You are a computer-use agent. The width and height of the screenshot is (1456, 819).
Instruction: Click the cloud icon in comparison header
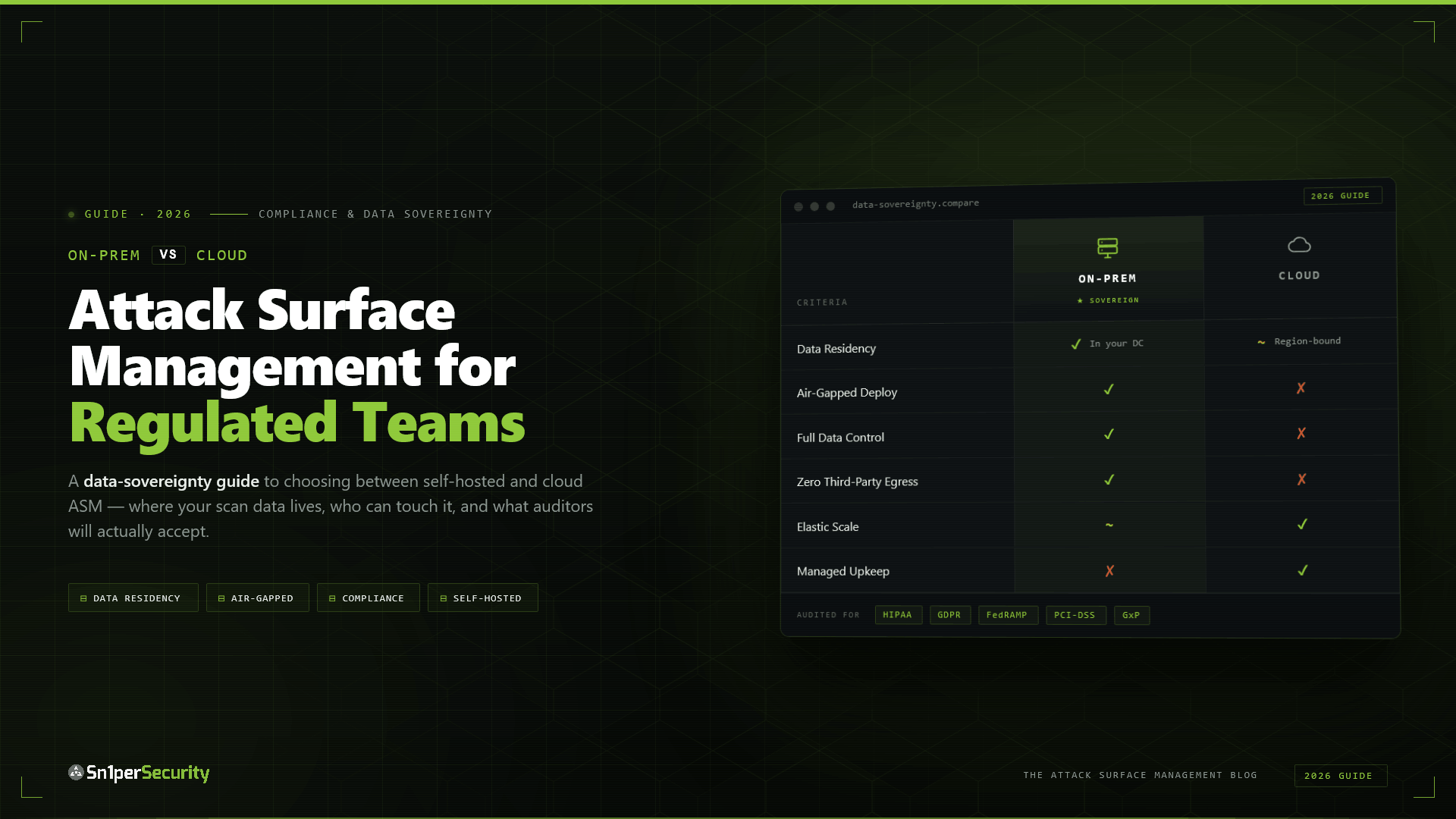[x=1300, y=245]
